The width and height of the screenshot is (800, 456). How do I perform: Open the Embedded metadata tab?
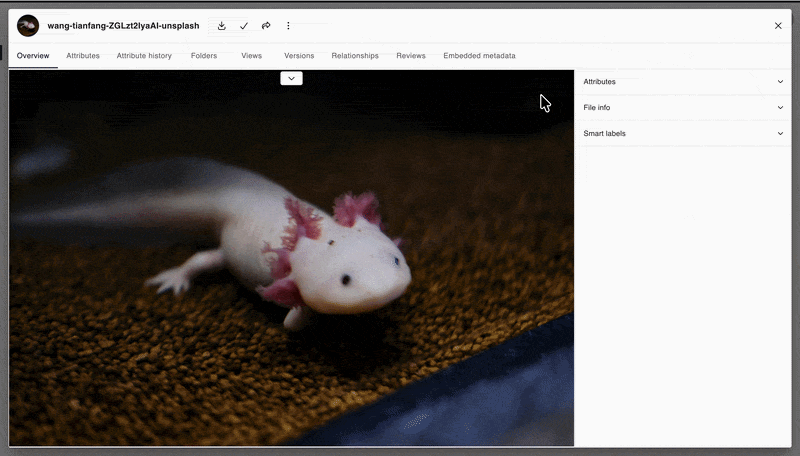point(479,56)
